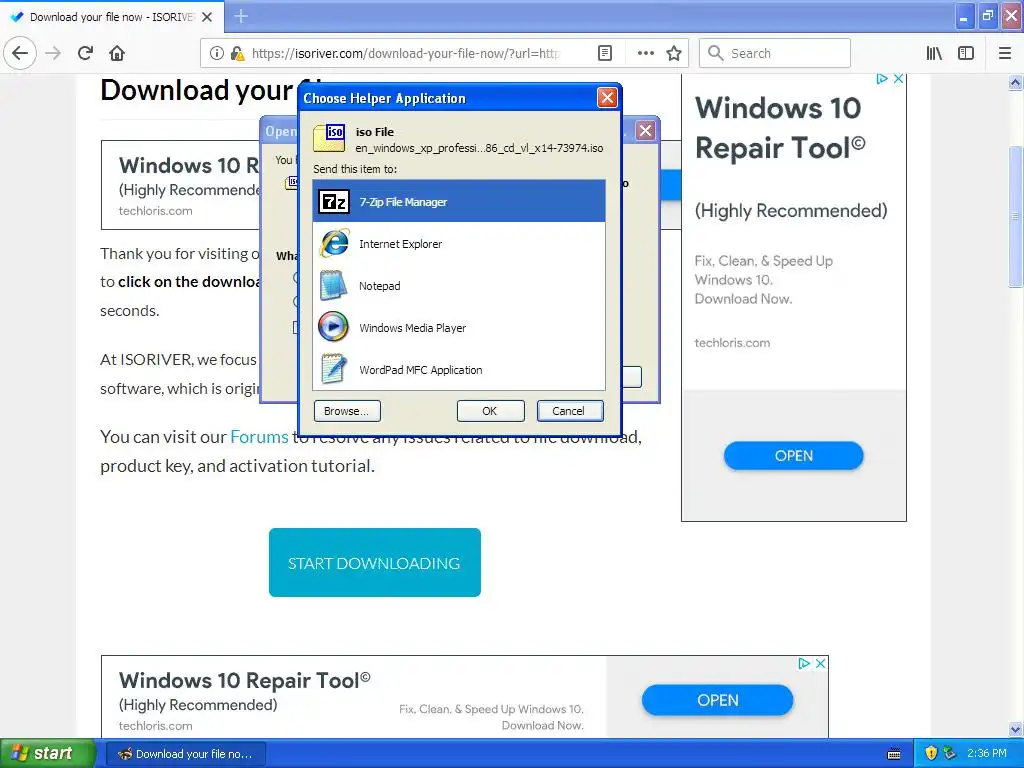Viewport: 1024px width, 768px height.
Task: Click taskbar item 'Download your file no...'
Action: coord(185,754)
